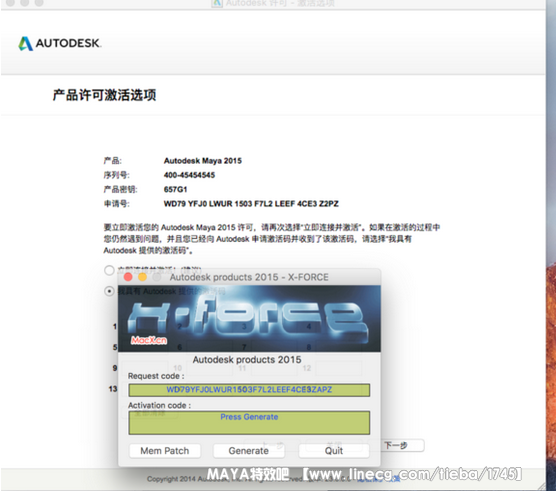
Task: Click the 下一步 (Next) button
Action: coord(396,445)
